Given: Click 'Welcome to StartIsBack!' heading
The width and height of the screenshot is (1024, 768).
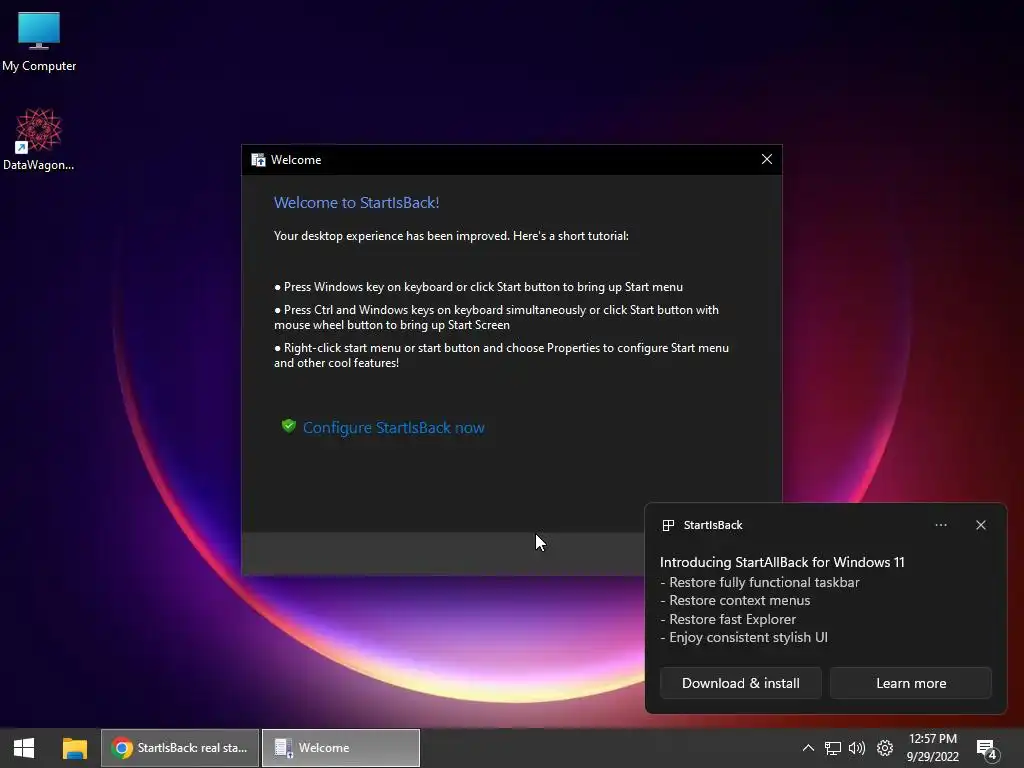Looking at the screenshot, I should [357, 203].
